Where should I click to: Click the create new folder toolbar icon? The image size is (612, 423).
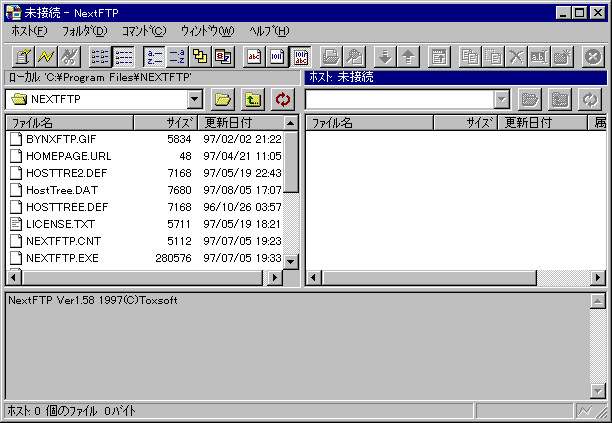pos(562,57)
